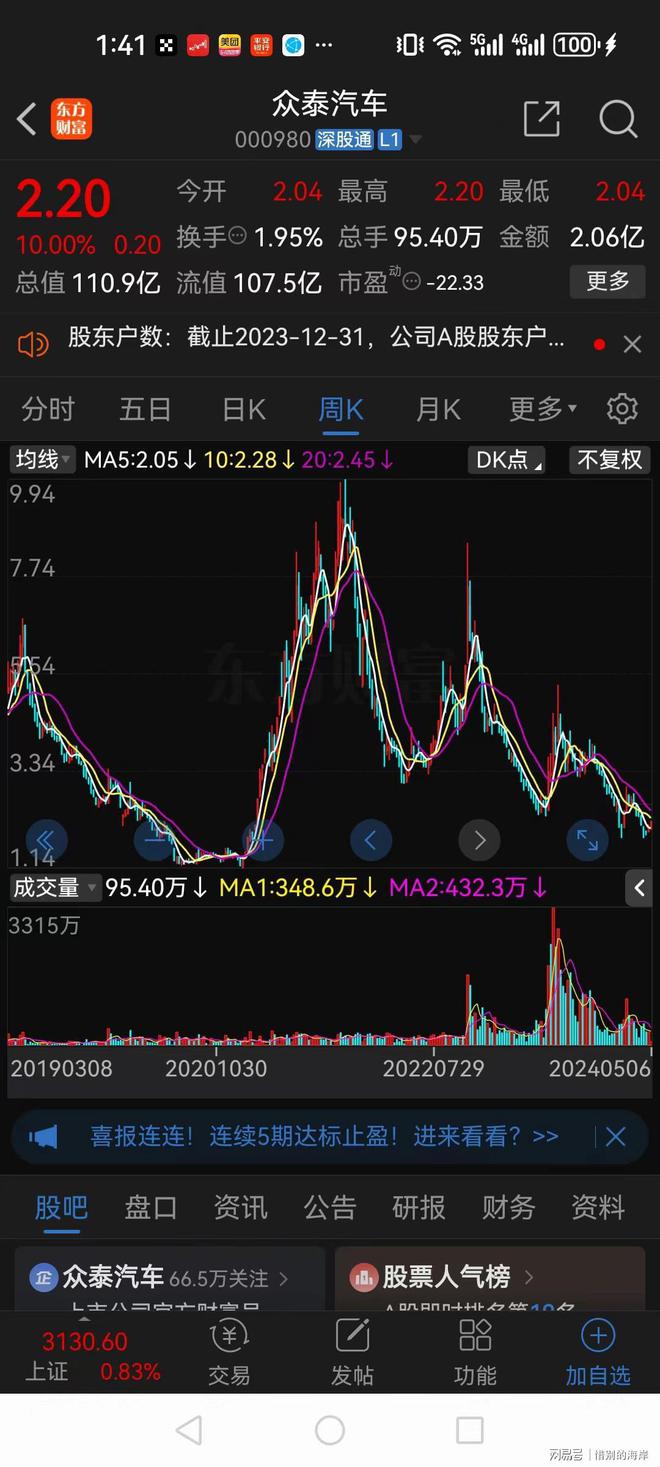Open 公告 tab
The width and height of the screenshot is (660, 1467).
330,1207
